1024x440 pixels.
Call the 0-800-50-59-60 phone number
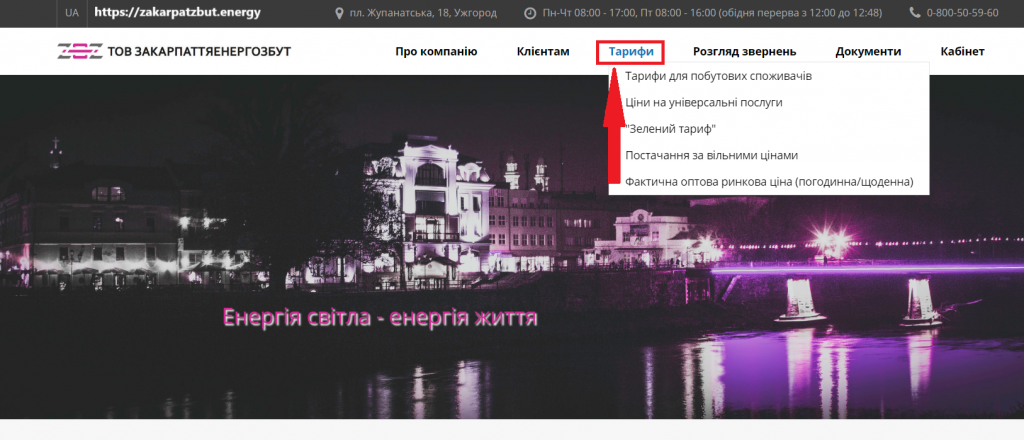pyautogui.click(x=964, y=13)
